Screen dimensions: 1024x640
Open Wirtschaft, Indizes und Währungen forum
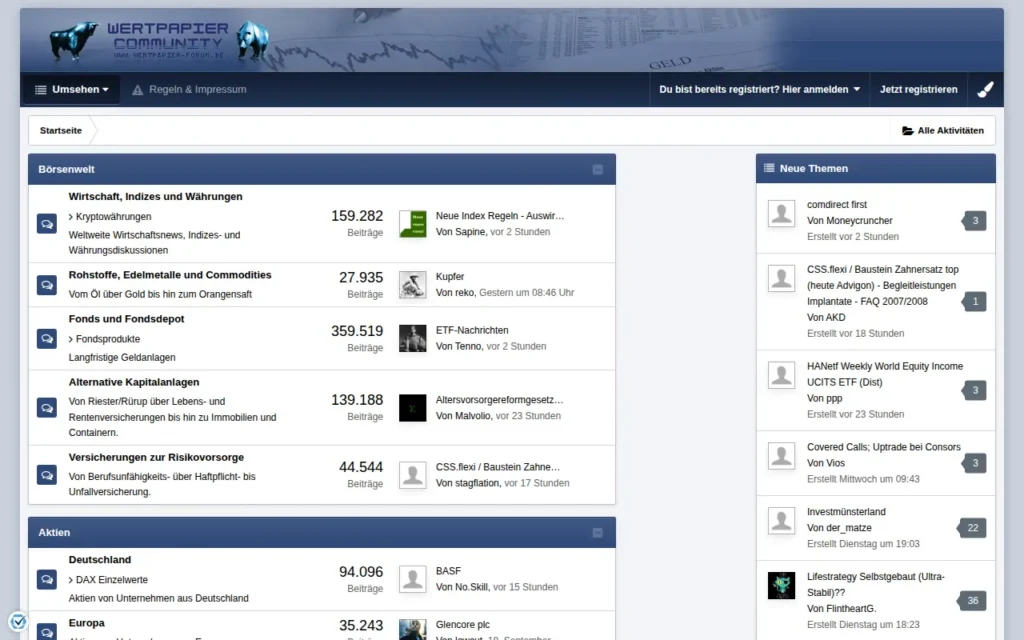click(x=155, y=197)
